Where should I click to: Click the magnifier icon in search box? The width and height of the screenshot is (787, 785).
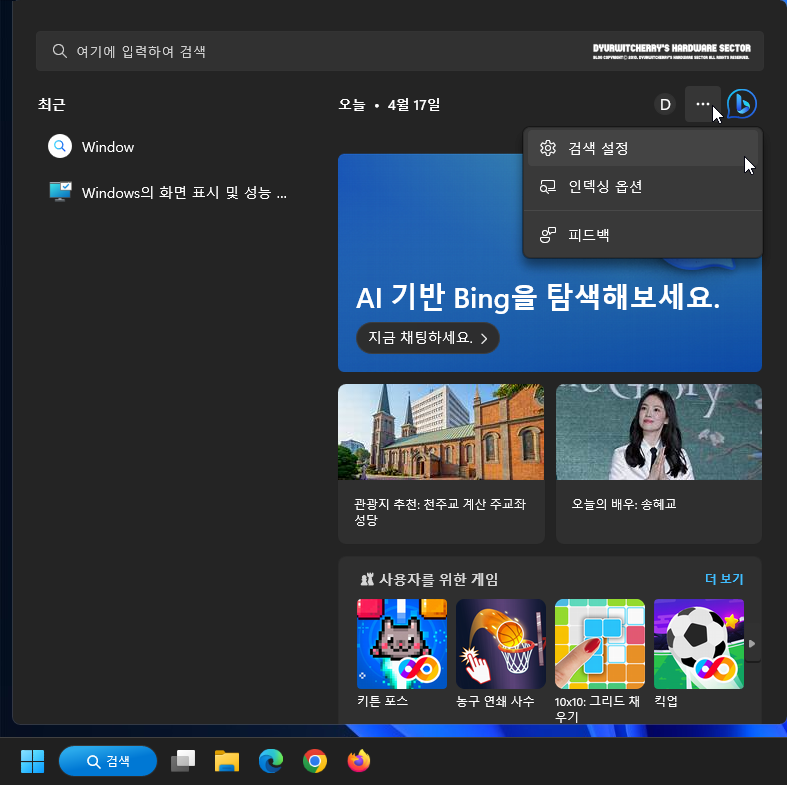pos(60,51)
